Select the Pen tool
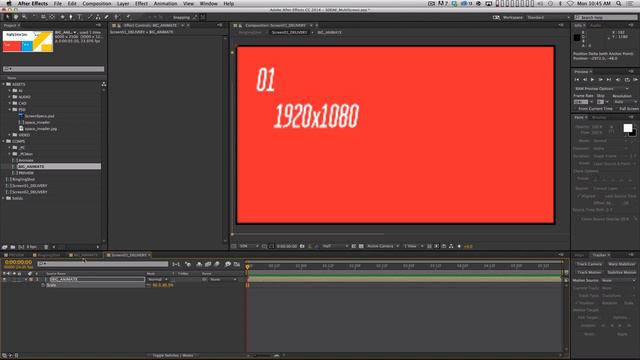This screenshot has width=640, height=360. click(x=71, y=17)
